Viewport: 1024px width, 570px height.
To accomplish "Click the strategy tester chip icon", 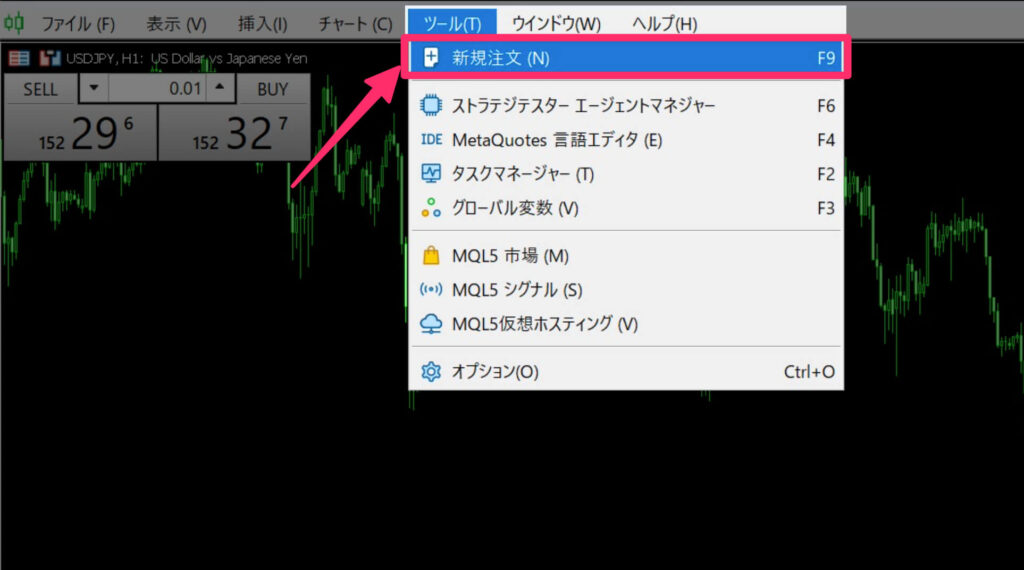I will click(431, 105).
